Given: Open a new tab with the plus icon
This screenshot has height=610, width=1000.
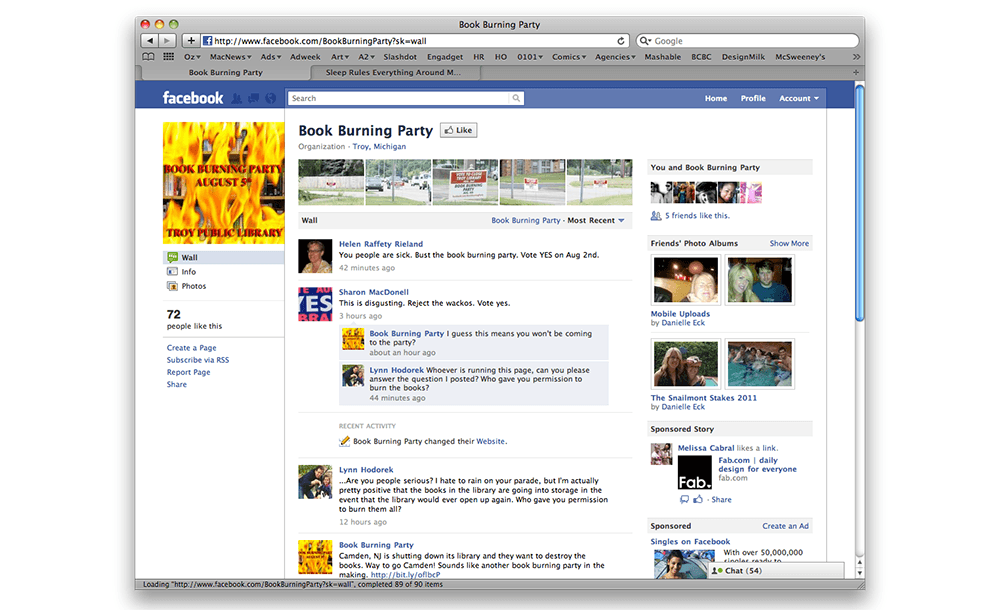Looking at the screenshot, I should pos(856,72).
